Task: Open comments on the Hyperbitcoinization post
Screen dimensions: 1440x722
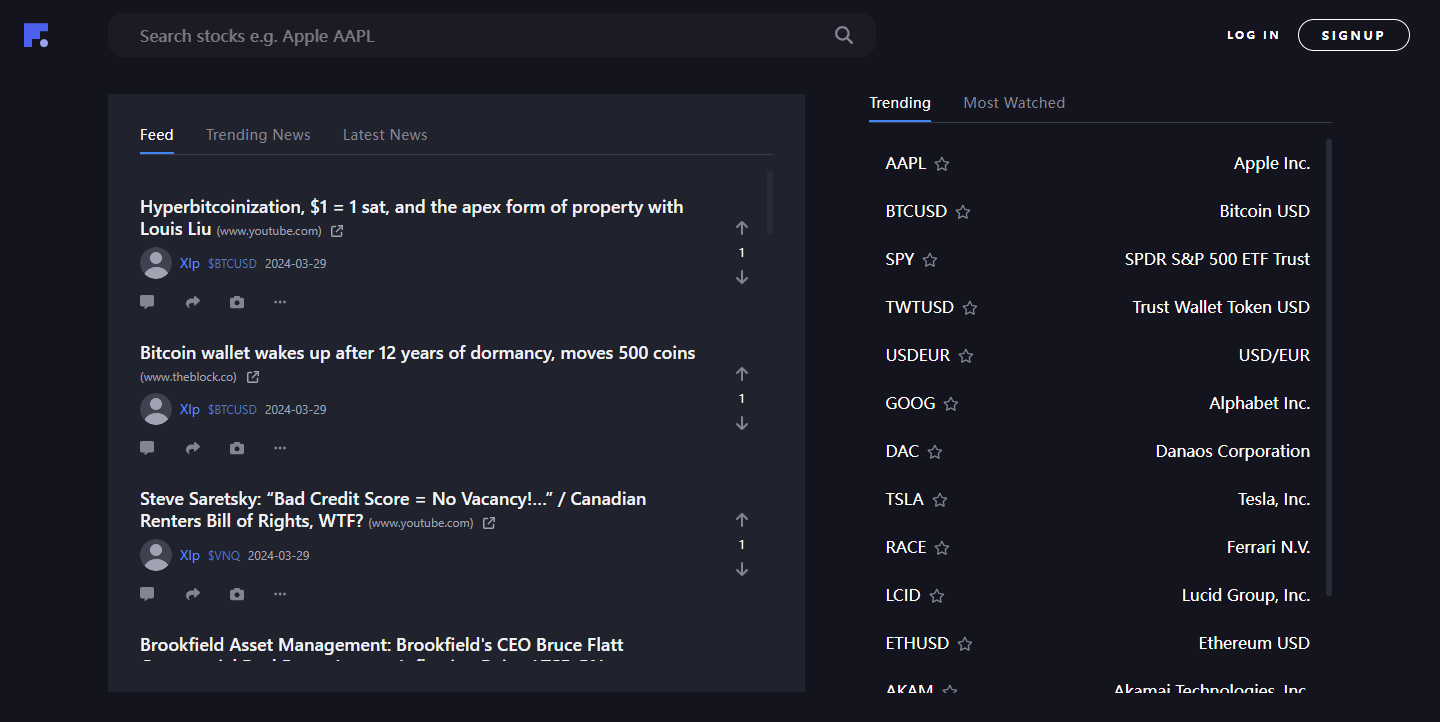Action: click(147, 302)
